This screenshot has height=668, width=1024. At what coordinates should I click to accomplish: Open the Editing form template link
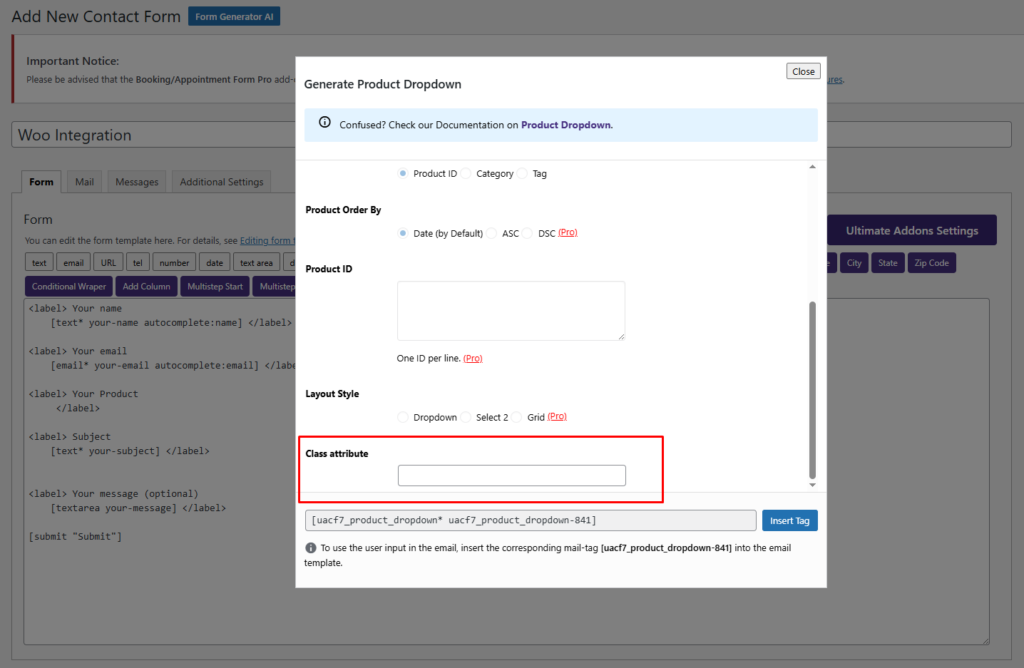click(x=268, y=240)
